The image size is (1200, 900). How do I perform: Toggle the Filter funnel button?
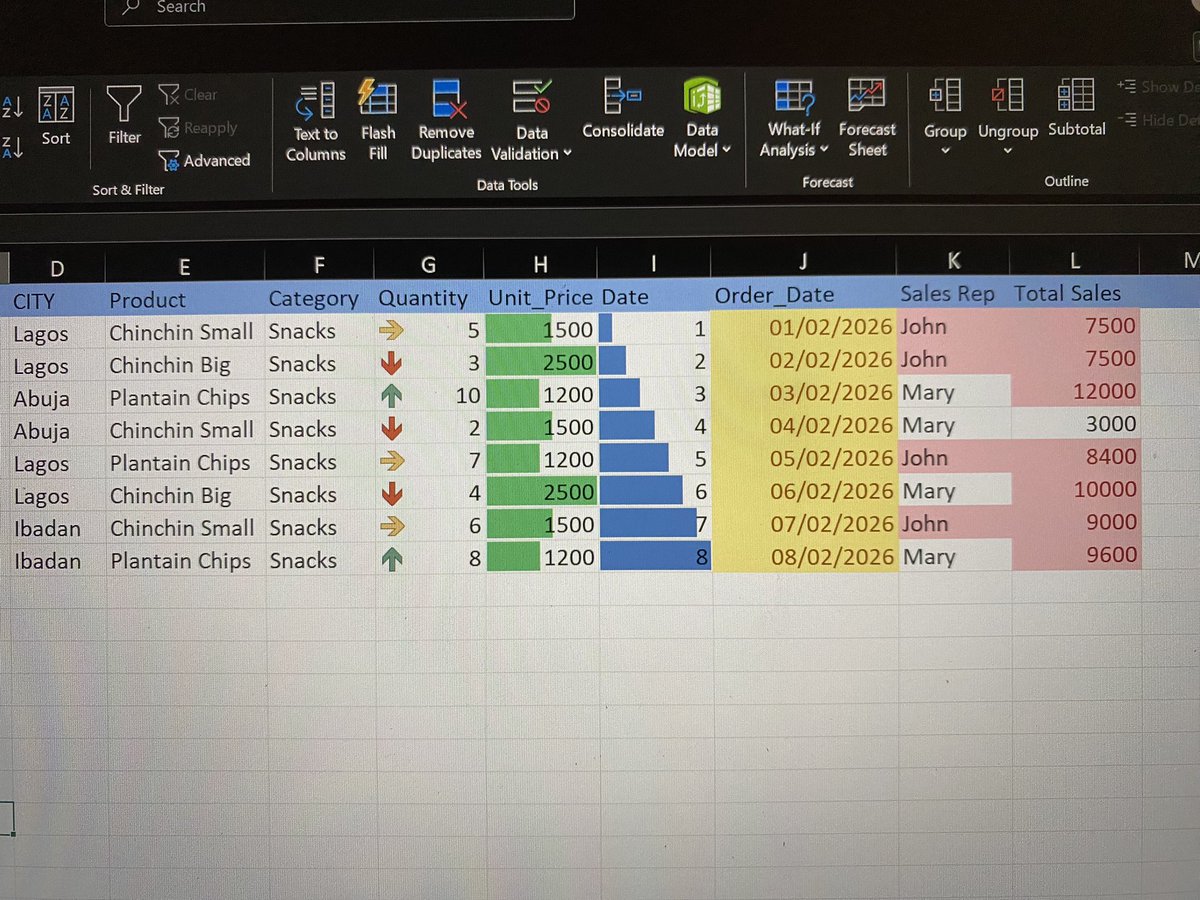(x=124, y=116)
